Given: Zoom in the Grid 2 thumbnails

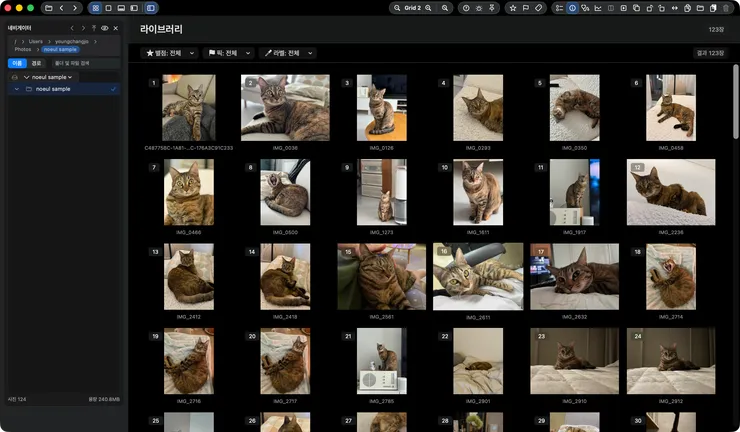Looking at the screenshot, I should click(x=428, y=8).
